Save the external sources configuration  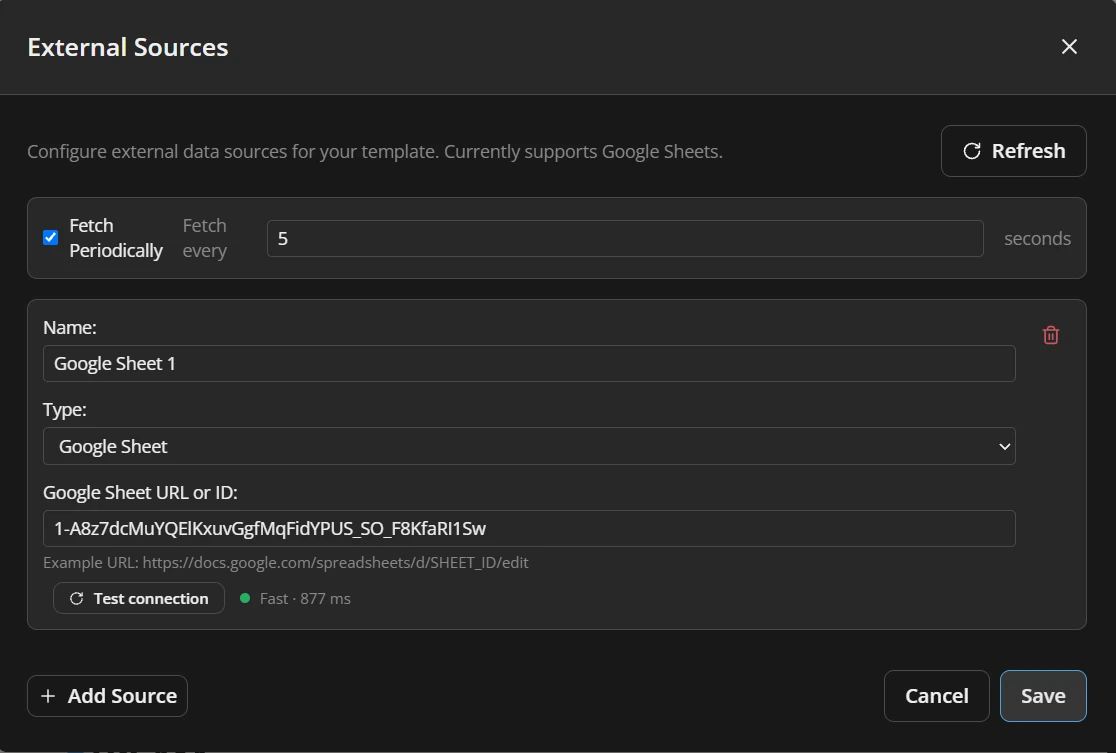[x=1043, y=696]
